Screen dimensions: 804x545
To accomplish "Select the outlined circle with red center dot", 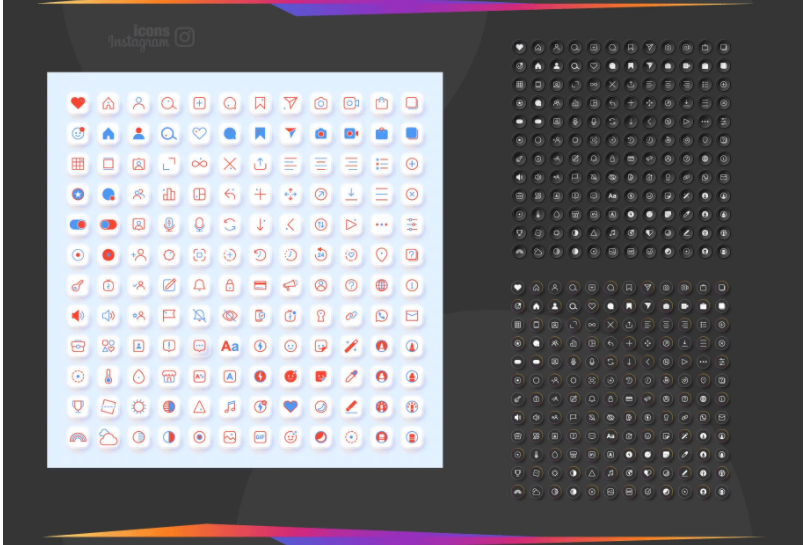I will (78, 255).
